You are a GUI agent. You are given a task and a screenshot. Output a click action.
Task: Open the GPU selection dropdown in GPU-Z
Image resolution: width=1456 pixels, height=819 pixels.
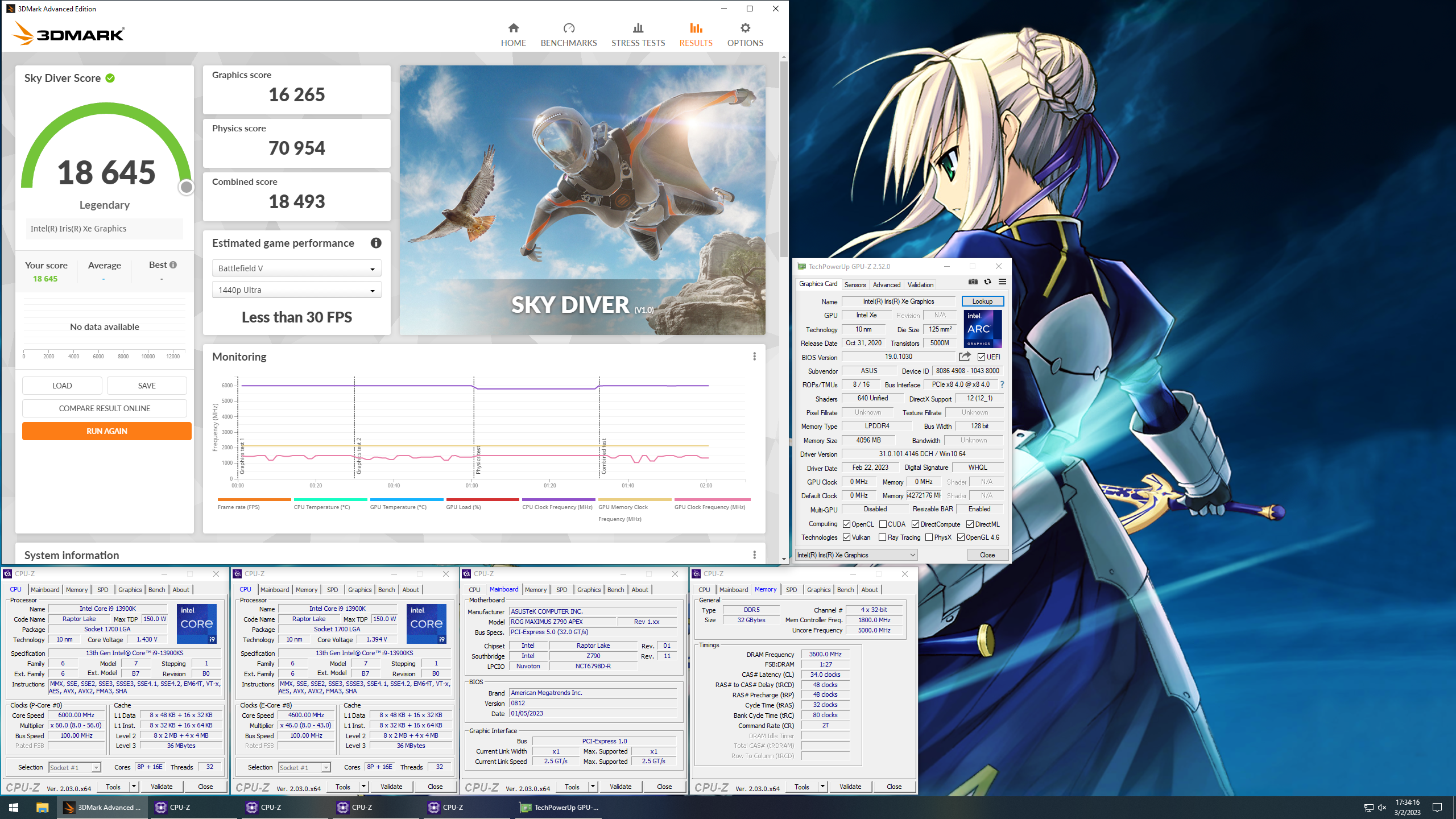[x=856, y=555]
